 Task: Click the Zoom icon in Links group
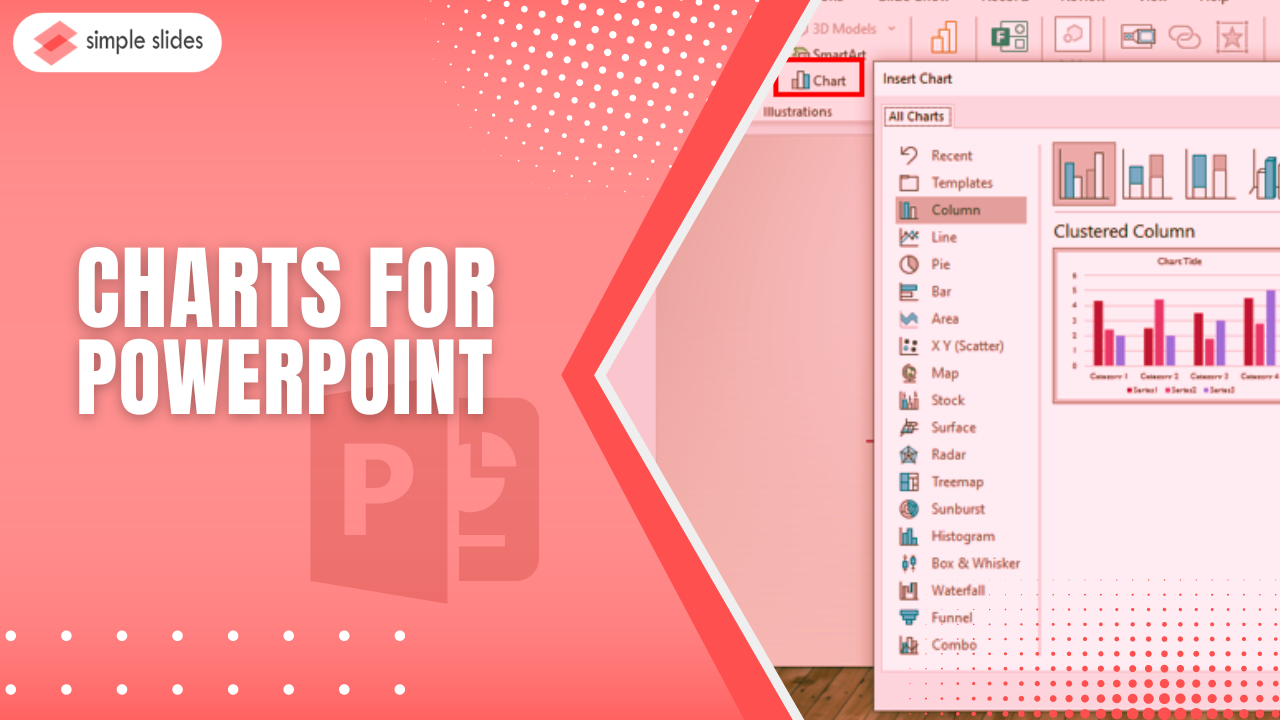coord(1138,36)
